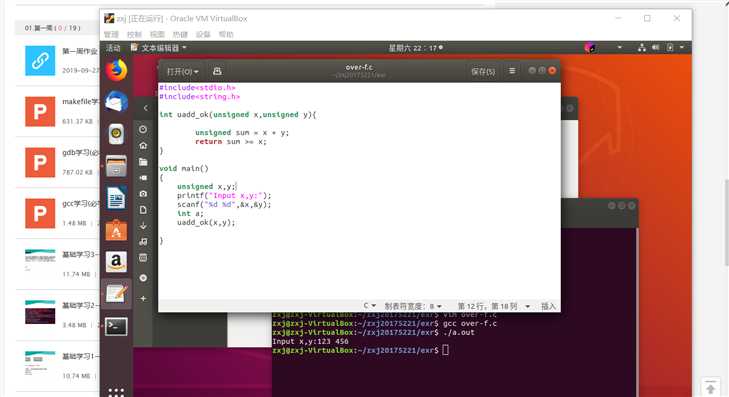Open VirtualBox 管理 menu
729x397 pixels.
click(111, 34)
